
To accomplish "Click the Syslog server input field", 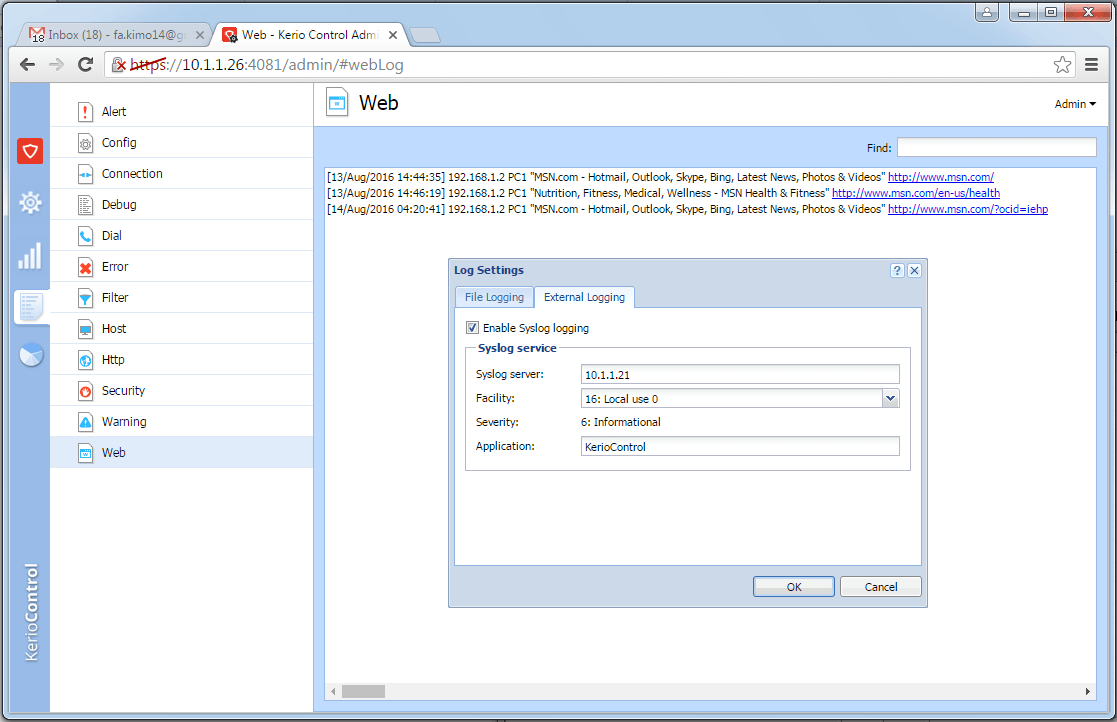I will click(x=739, y=375).
